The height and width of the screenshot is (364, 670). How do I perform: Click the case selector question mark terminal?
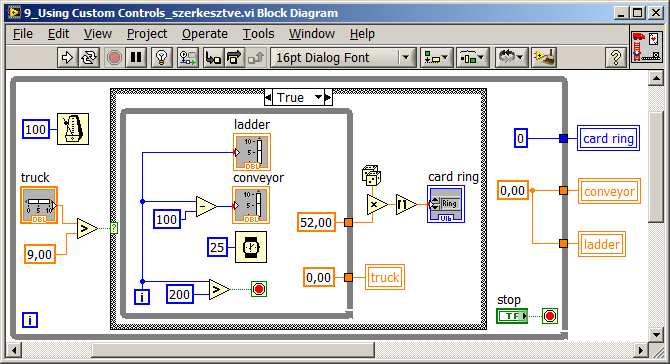(114, 228)
